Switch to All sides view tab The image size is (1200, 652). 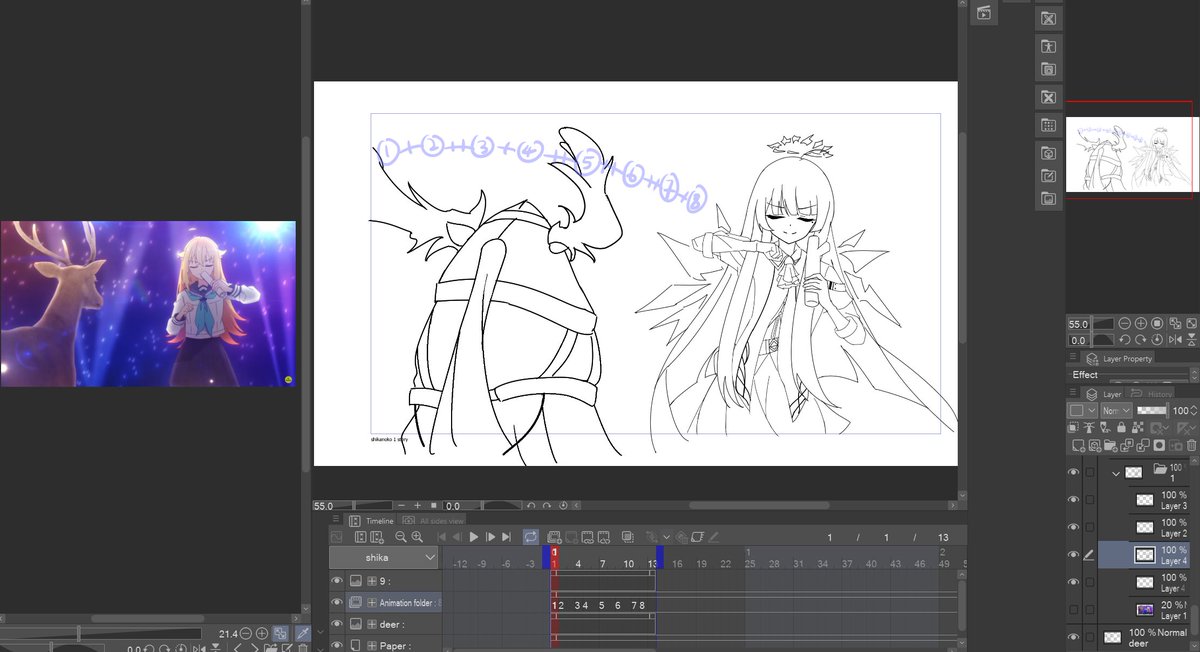click(x=433, y=521)
